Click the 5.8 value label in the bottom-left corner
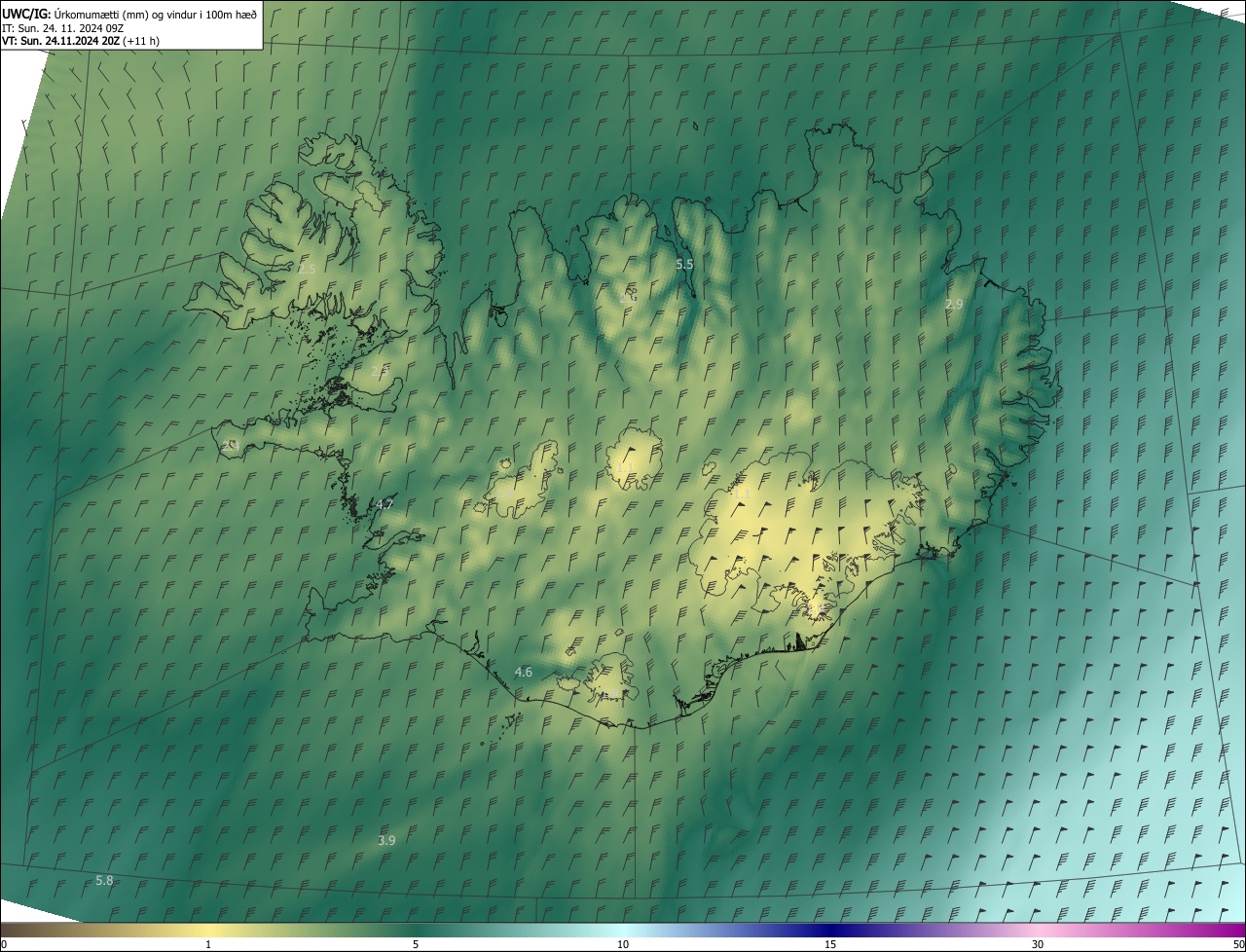Screen dimensions: 1246x952 [x=104, y=880]
